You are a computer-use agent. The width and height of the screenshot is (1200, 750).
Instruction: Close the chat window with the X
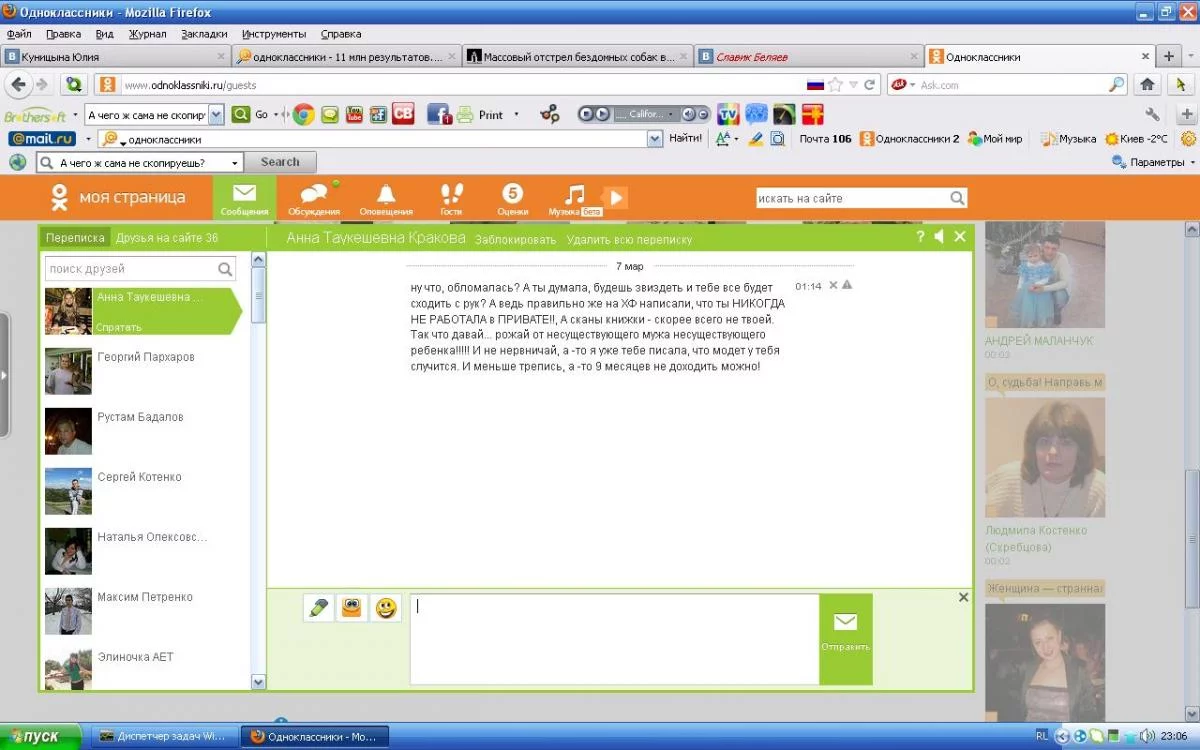960,237
